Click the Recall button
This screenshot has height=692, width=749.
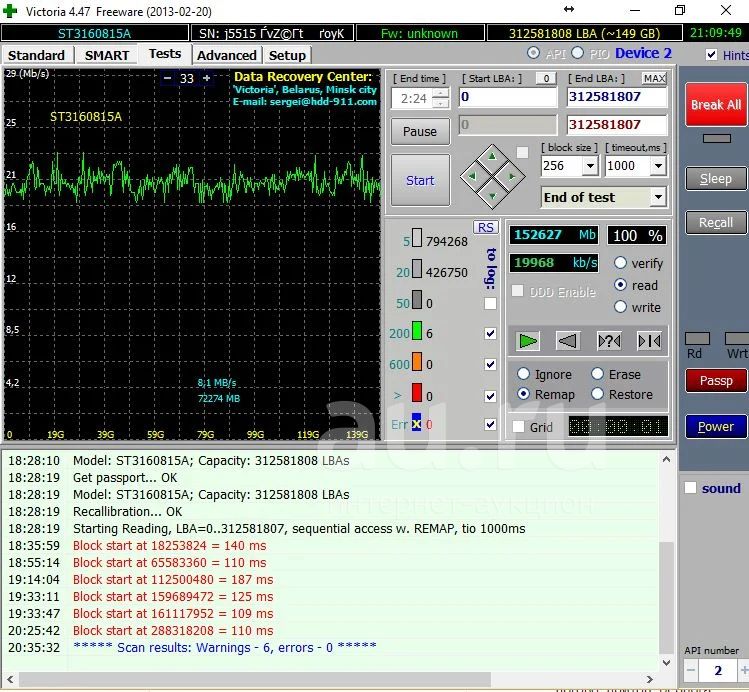click(716, 223)
